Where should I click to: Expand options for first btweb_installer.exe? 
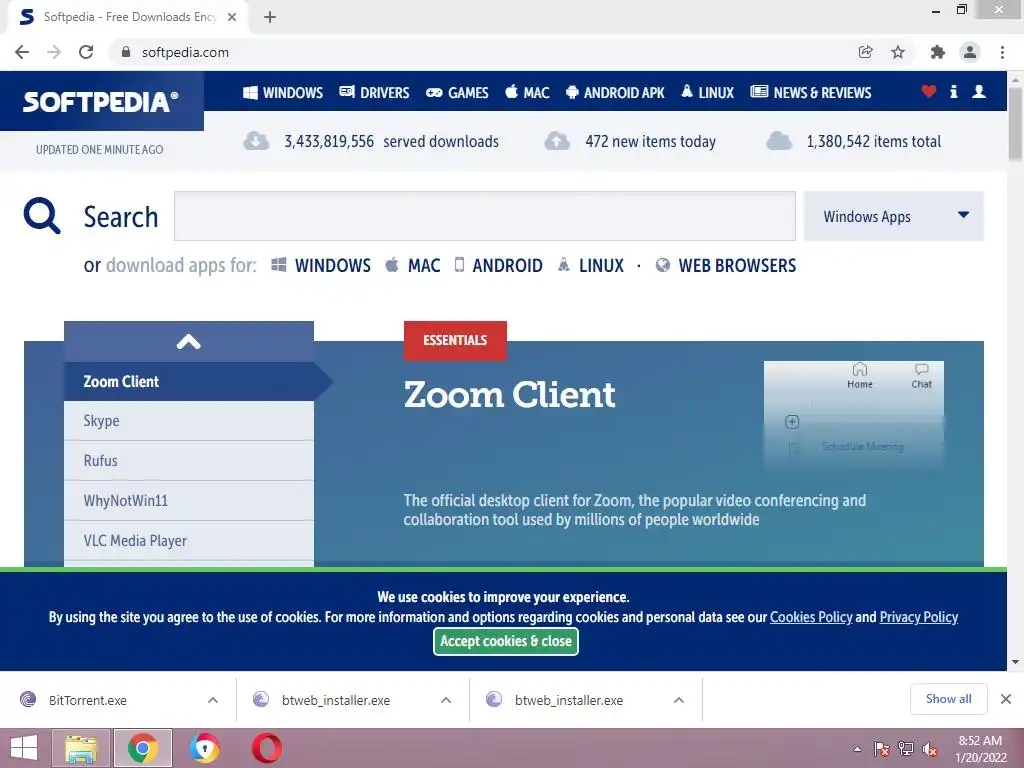[x=446, y=700]
